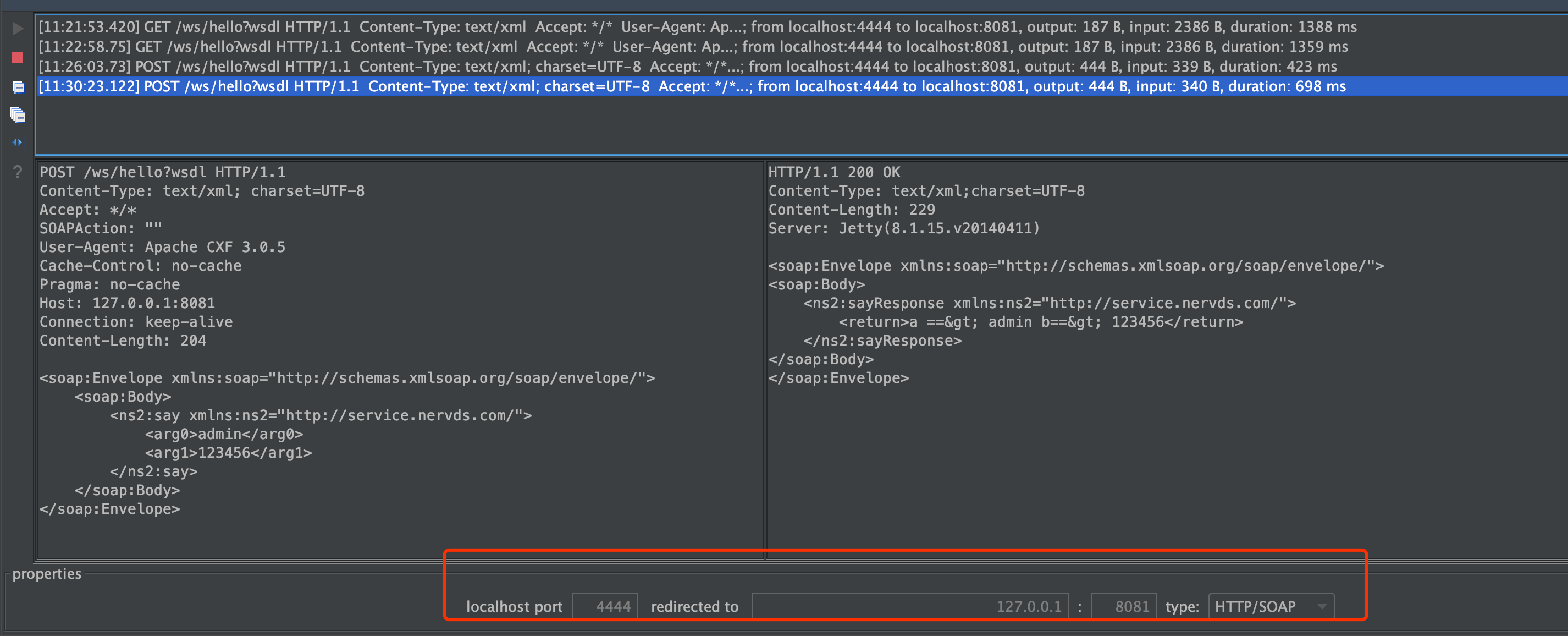The width and height of the screenshot is (1568, 636).
Task: Click the destination port field 8081
Action: pyautogui.click(x=1123, y=606)
